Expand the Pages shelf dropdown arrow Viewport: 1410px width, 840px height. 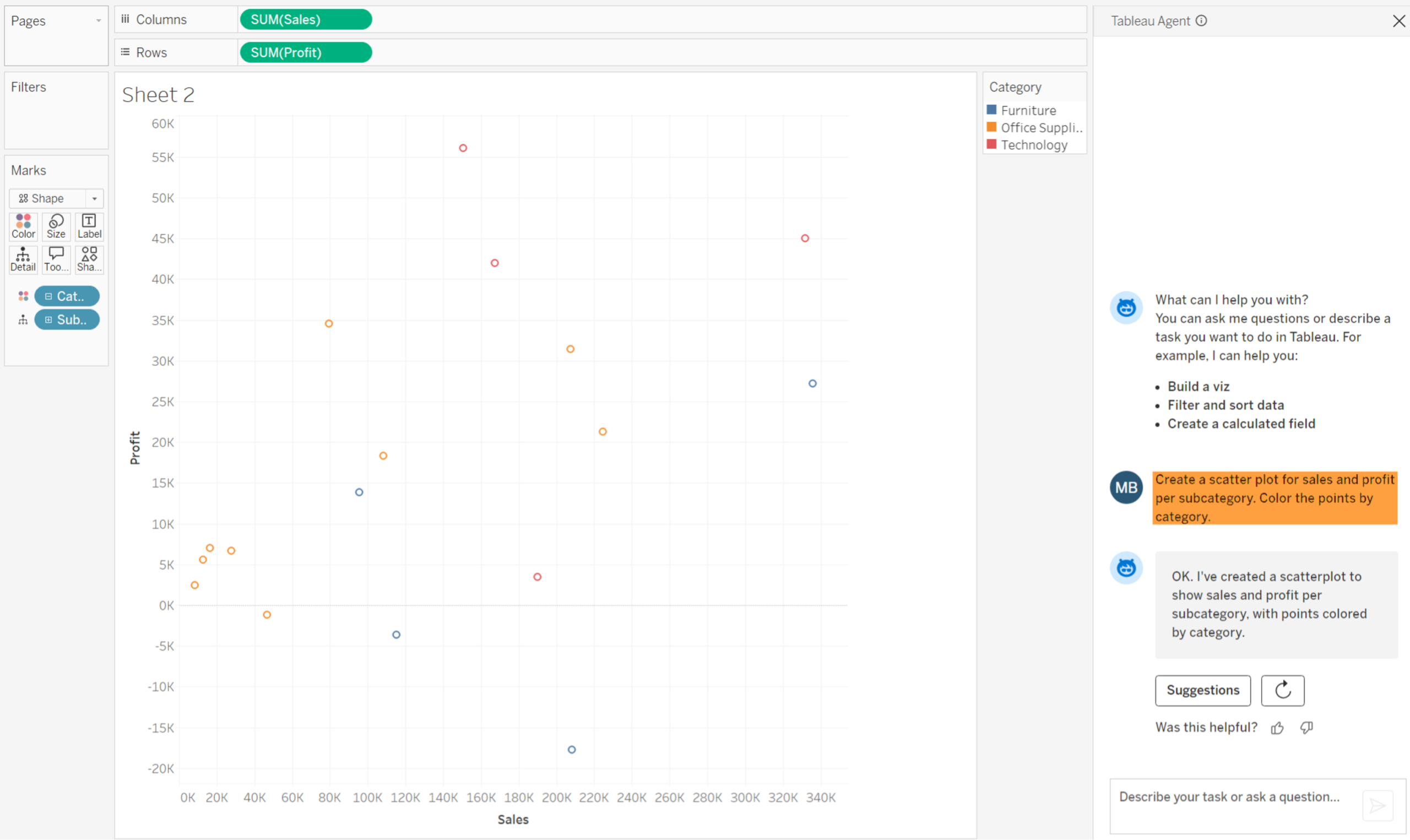(x=99, y=21)
